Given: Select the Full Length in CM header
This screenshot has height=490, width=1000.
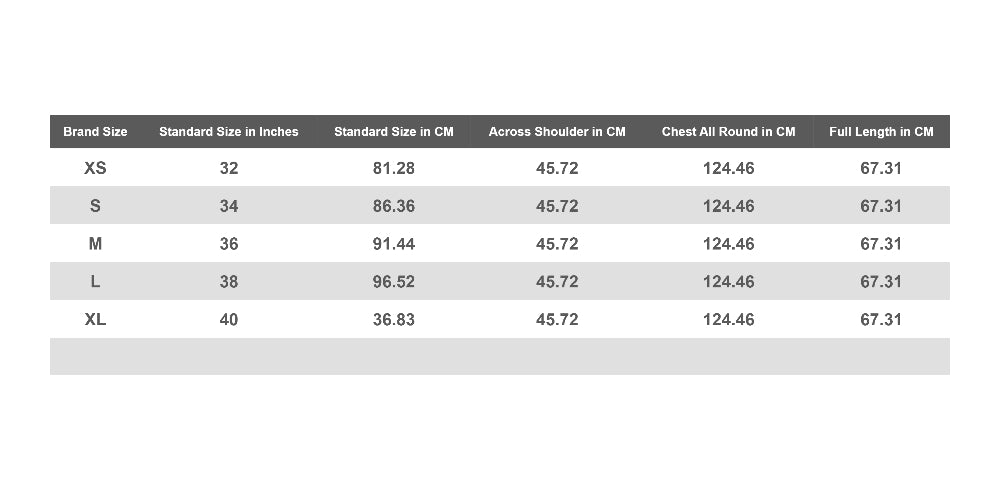Looking at the screenshot, I should click(881, 132).
